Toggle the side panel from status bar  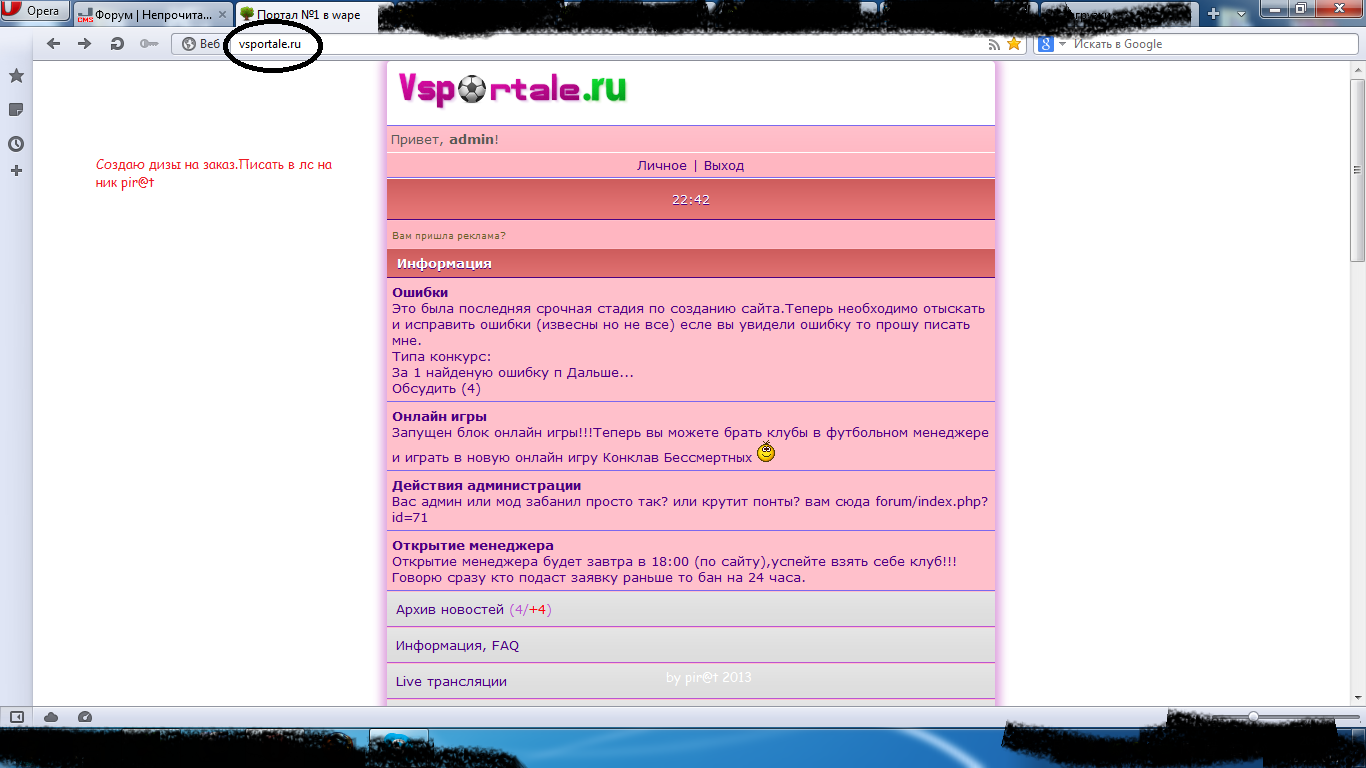[16, 717]
